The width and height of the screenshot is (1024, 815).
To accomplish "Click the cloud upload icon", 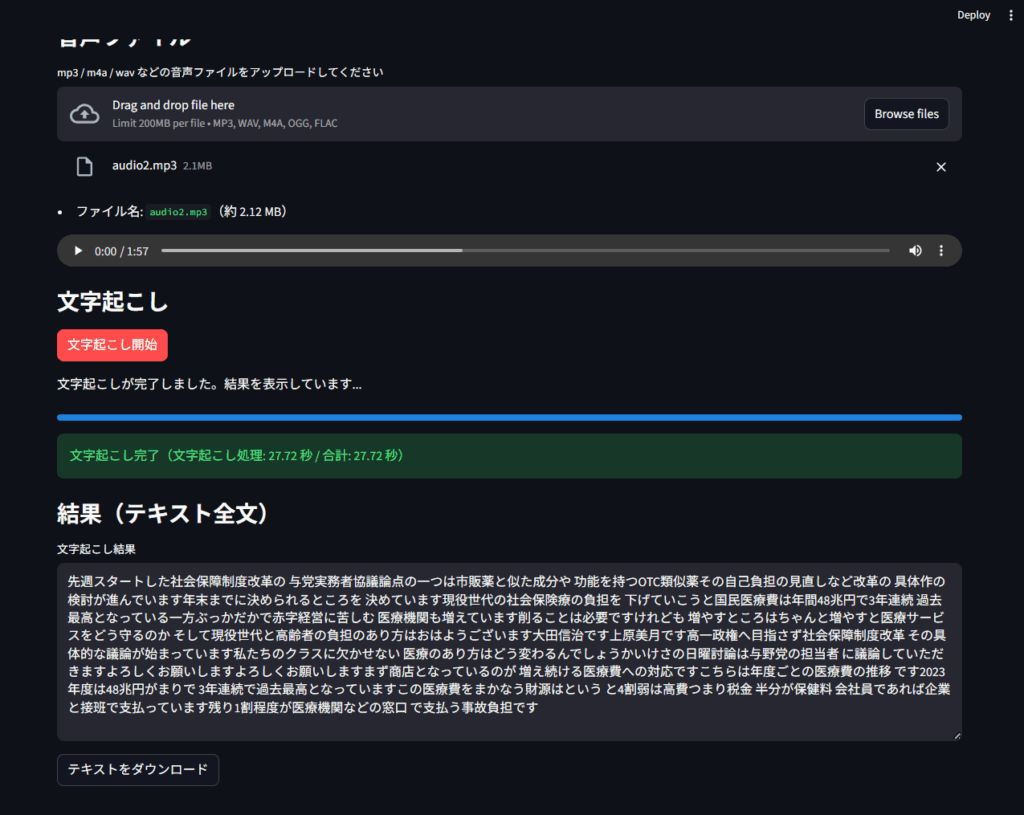I will 84,114.
